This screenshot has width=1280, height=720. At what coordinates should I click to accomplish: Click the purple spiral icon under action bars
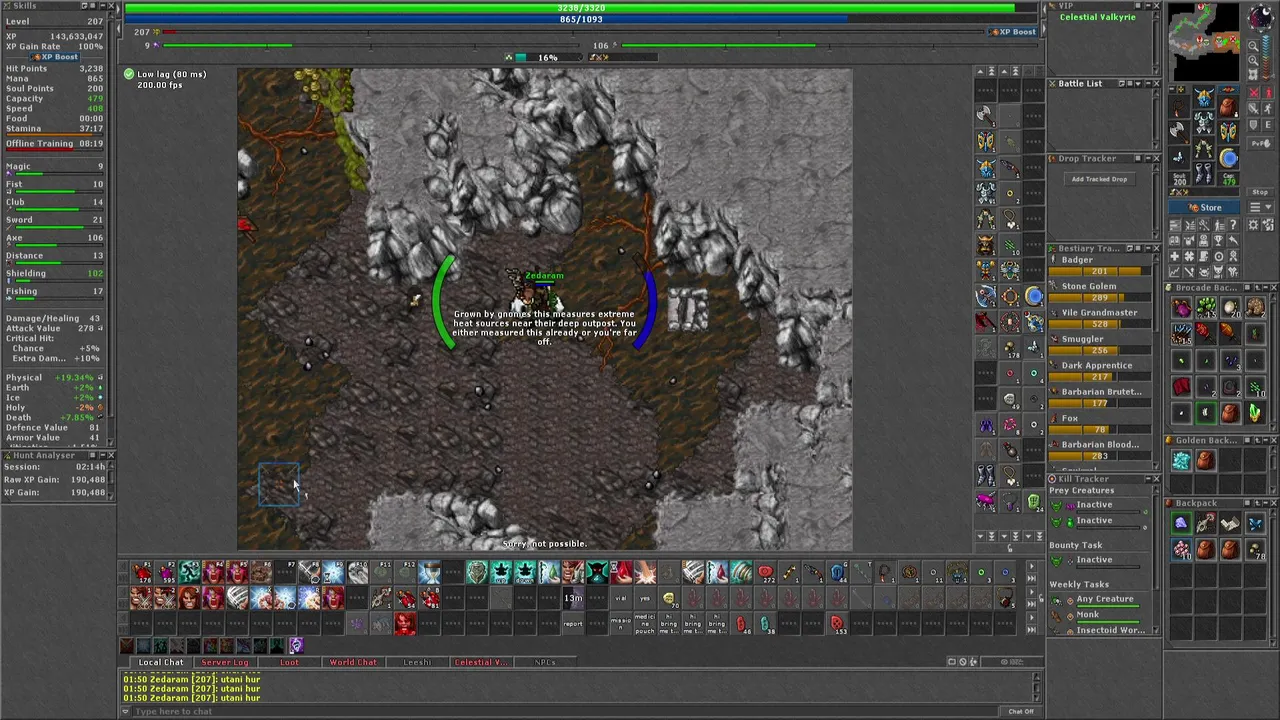(x=296, y=645)
